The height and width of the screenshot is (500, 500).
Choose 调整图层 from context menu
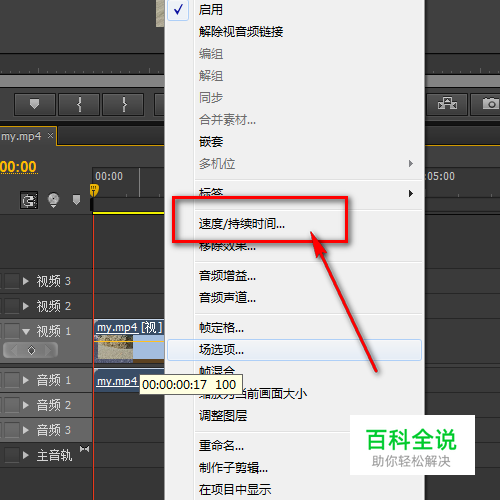pos(223,415)
